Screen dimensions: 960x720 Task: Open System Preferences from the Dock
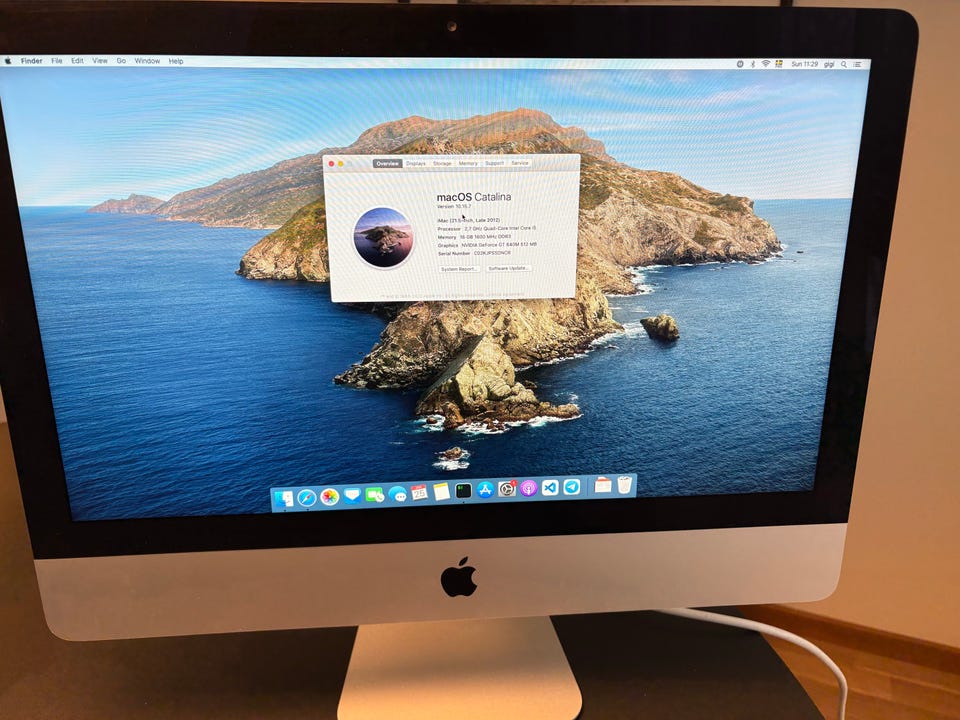point(507,489)
